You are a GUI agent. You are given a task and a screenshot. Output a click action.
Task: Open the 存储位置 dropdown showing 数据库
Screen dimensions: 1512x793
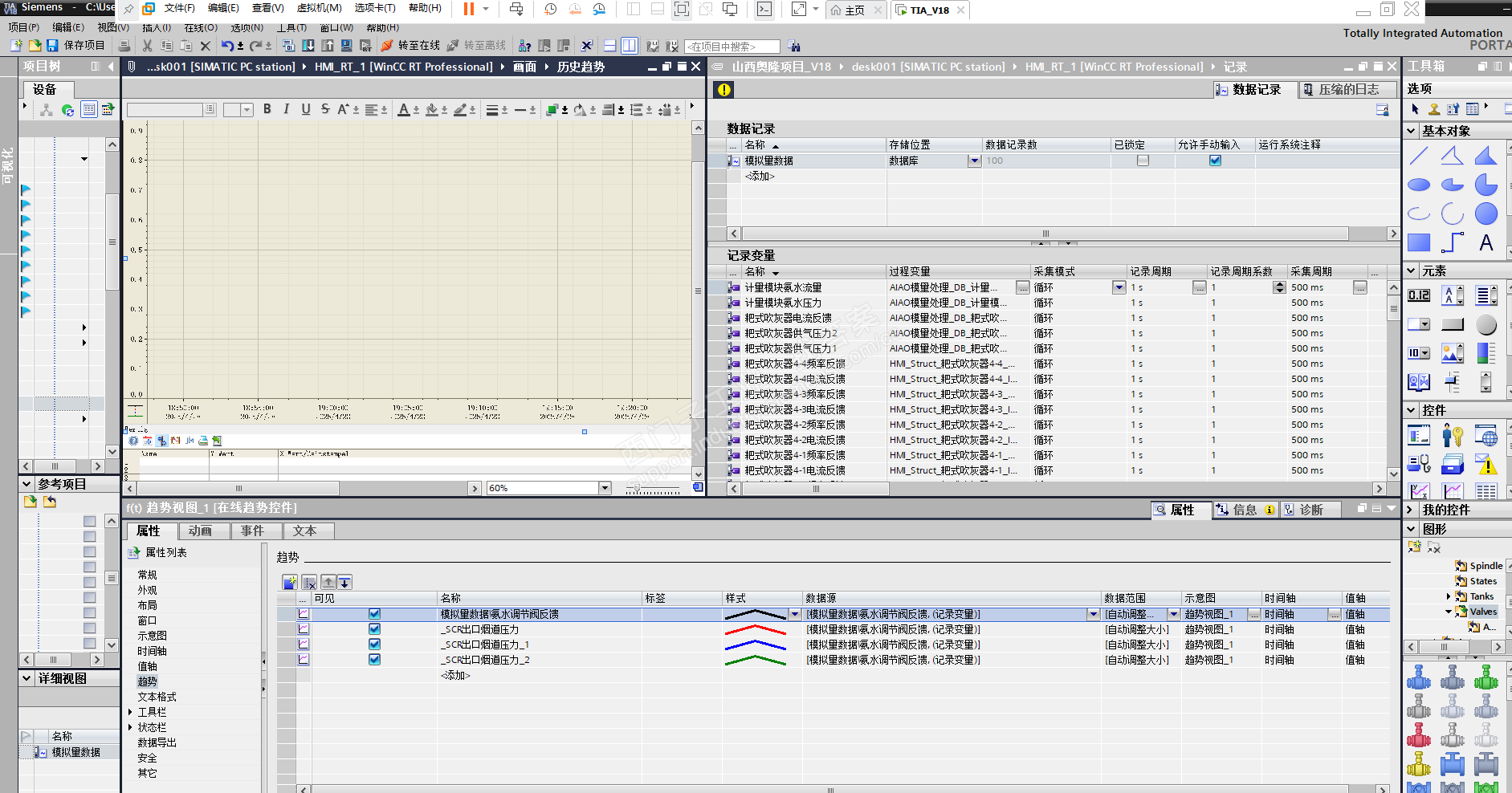pyautogui.click(x=974, y=161)
